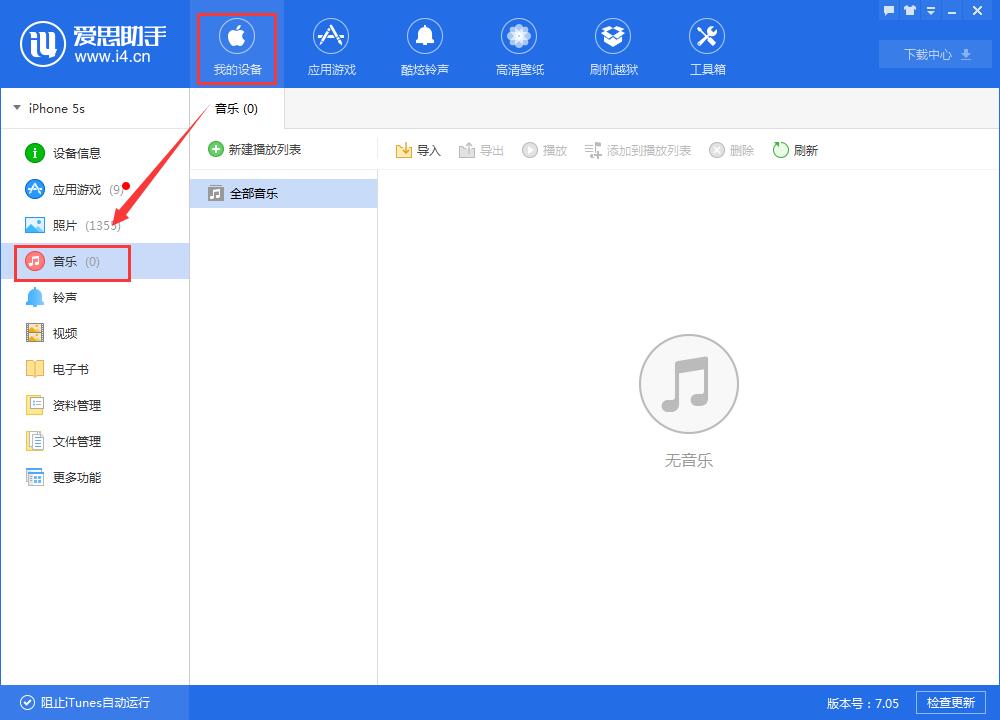Open the 酷炫铃声 ringtone center
Image resolution: width=1000 pixels, height=720 pixels.
pyautogui.click(x=424, y=44)
